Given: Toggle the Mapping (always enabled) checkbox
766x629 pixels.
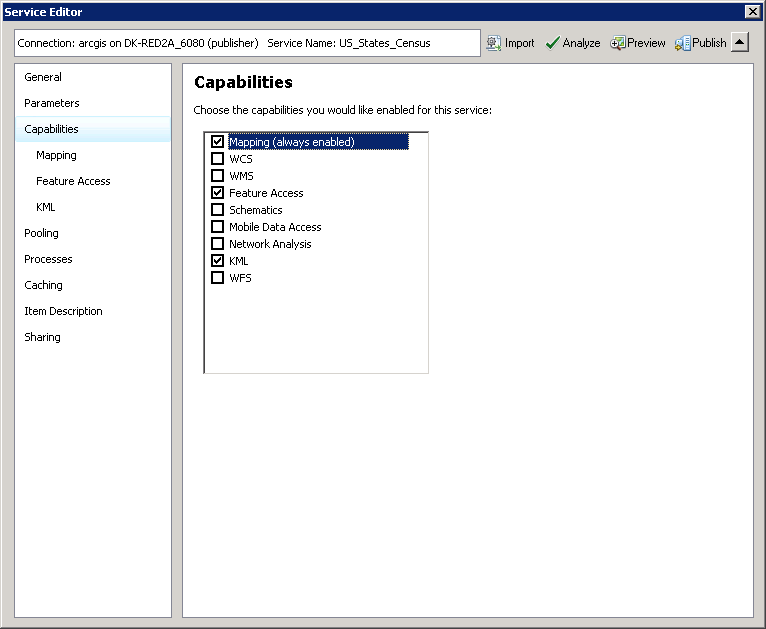Looking at the screenshot, I should coord(217,142).
